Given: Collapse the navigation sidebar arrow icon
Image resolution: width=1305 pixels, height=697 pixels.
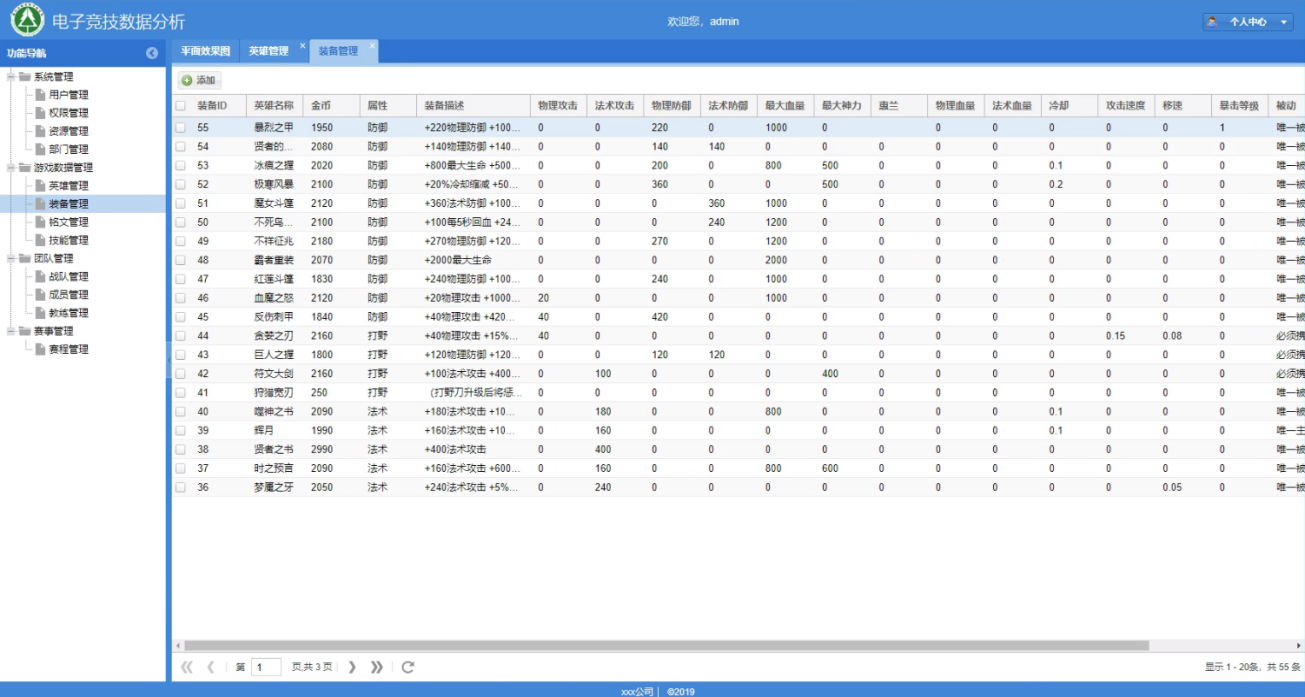Looking at the screenshot, I should click(152, 53).
